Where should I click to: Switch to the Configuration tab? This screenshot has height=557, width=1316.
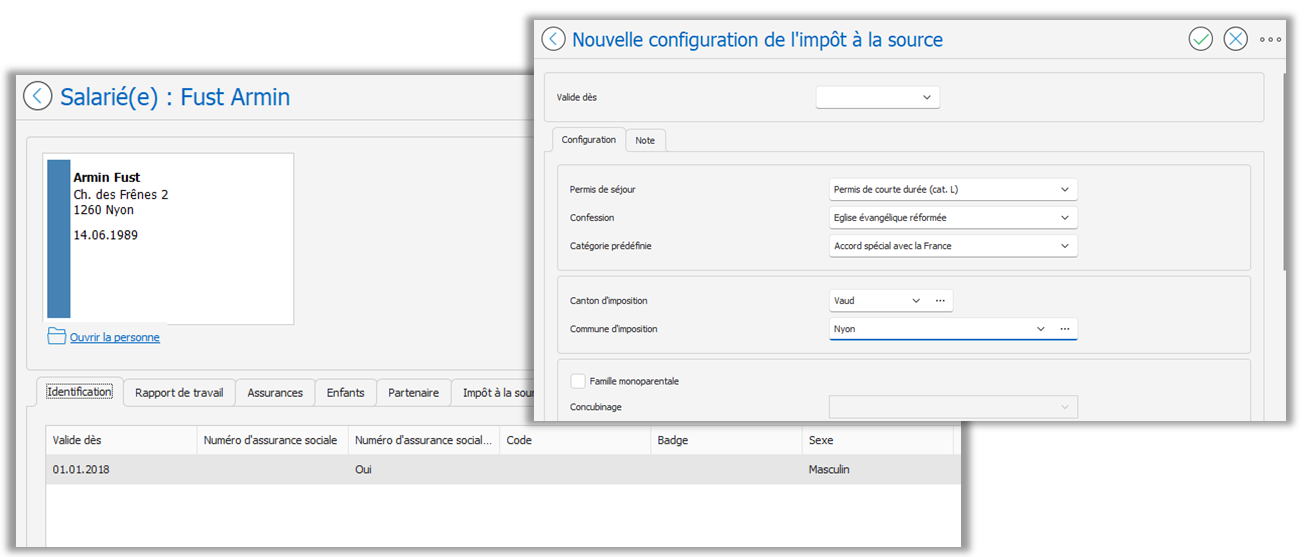pos(589,140)
